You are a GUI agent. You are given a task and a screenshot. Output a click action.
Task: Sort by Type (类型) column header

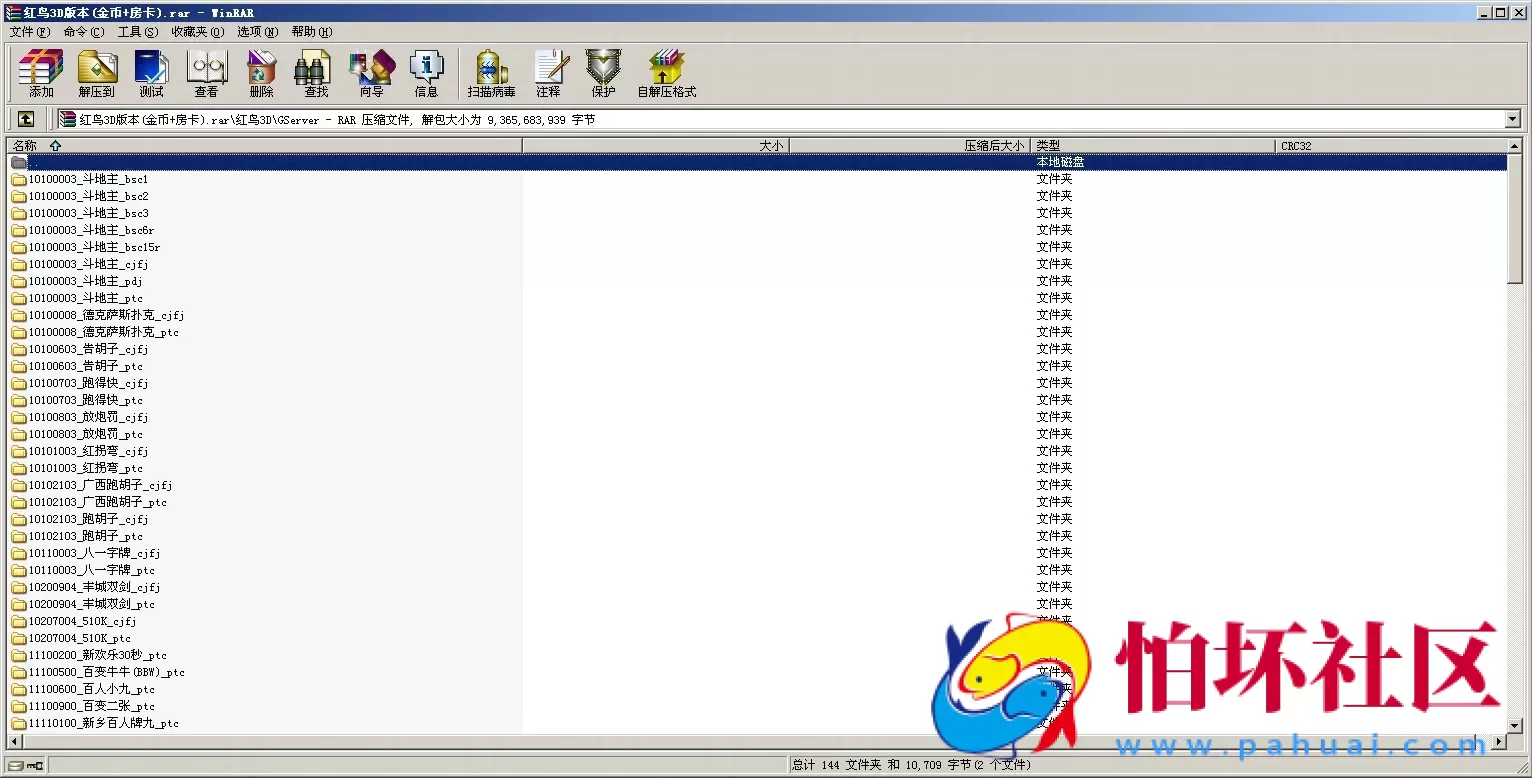pos(1048,146)
